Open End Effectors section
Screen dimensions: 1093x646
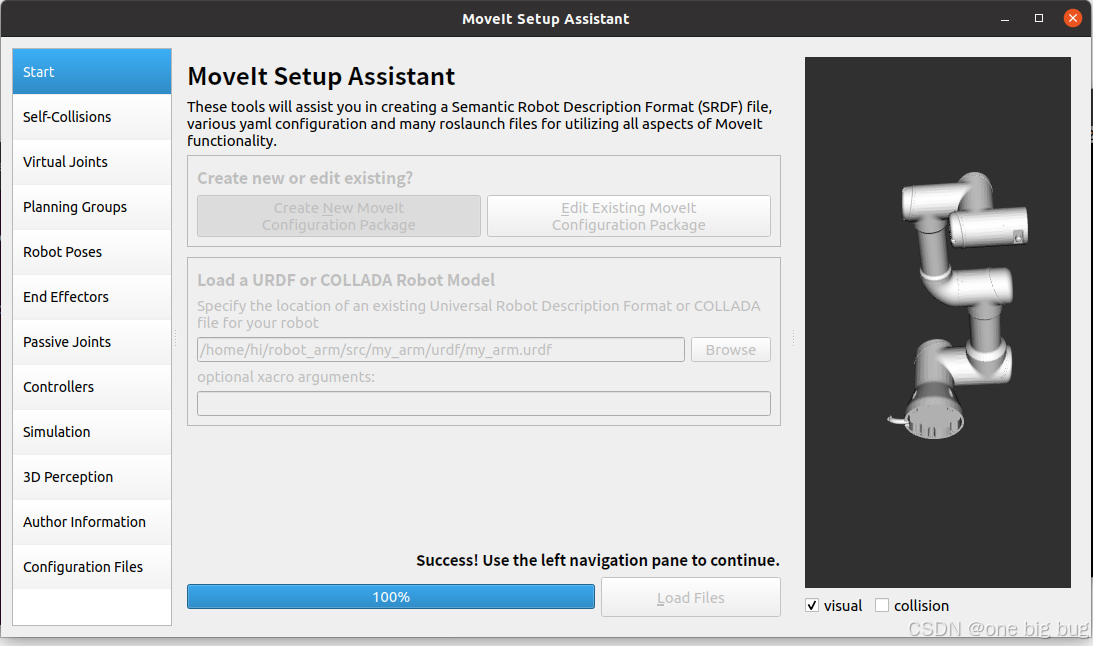tap(92, 297)
